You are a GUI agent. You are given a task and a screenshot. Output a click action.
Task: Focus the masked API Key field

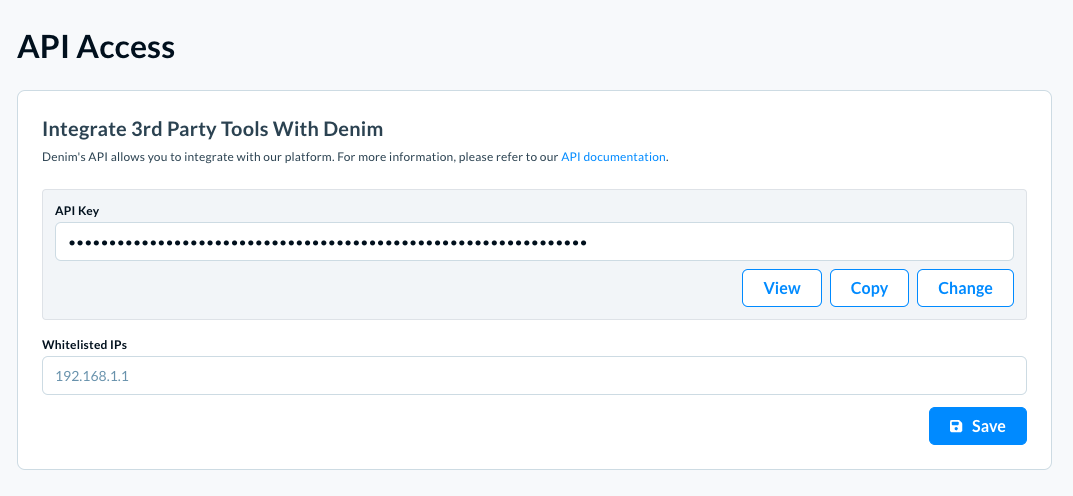pyautogui.click(x=534, y=242)
